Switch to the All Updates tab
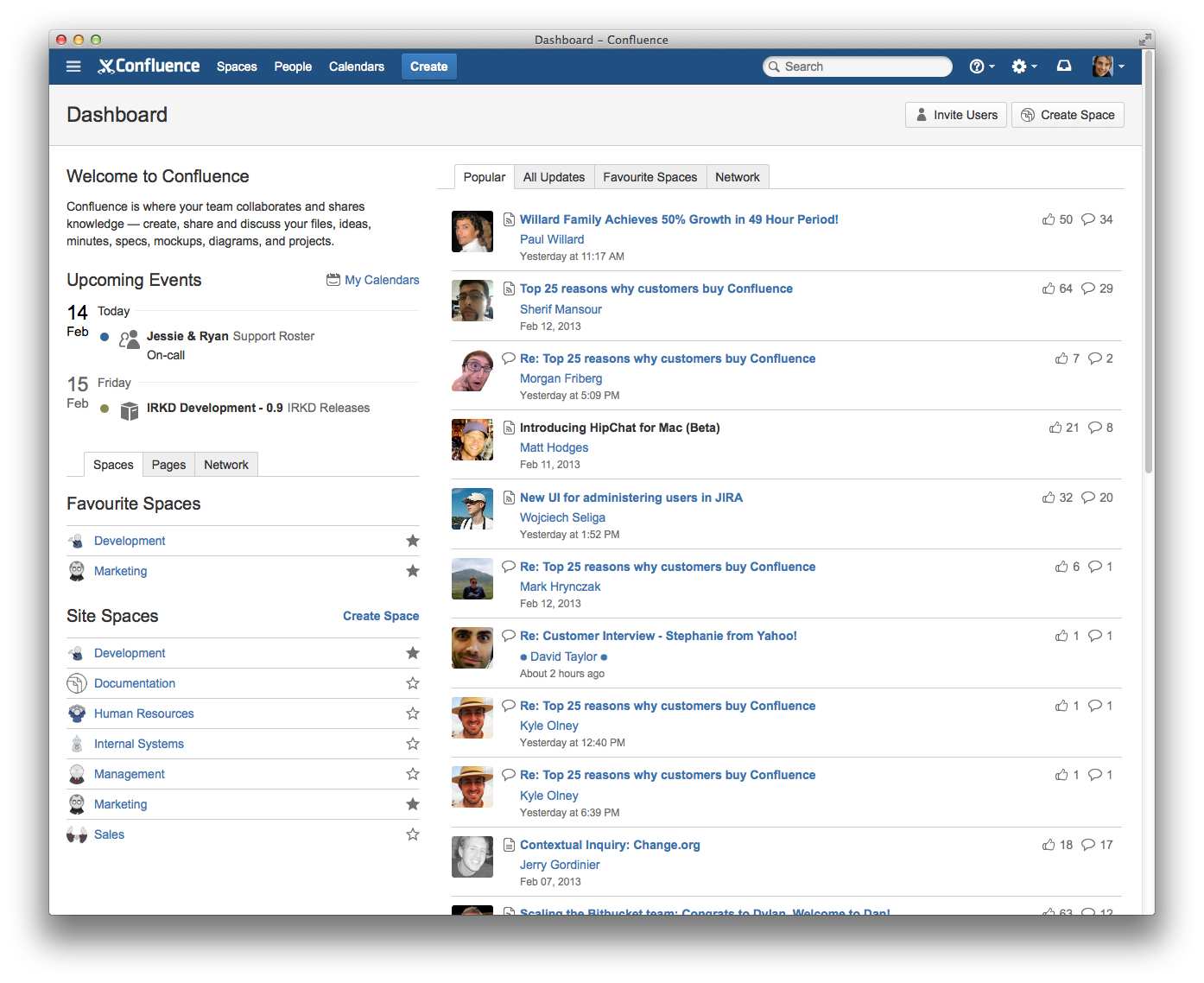The width and height of the screenshot is (1204, 983). point(554,177)
